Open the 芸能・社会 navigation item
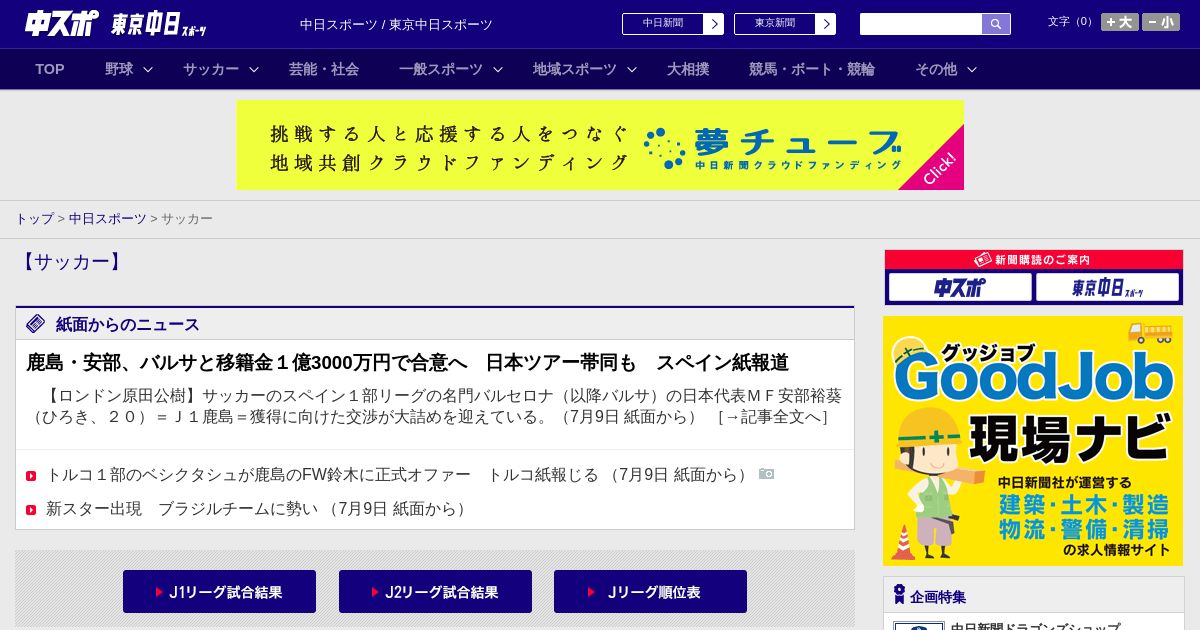Image resolution: width=1200 pixels, height=630 pixels. tap(324, 69)
